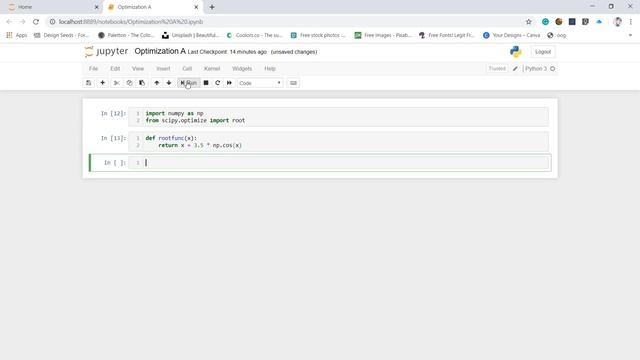Click the Jupyter logo
Viewport: 640px width, 360px height.
[106, 51]
